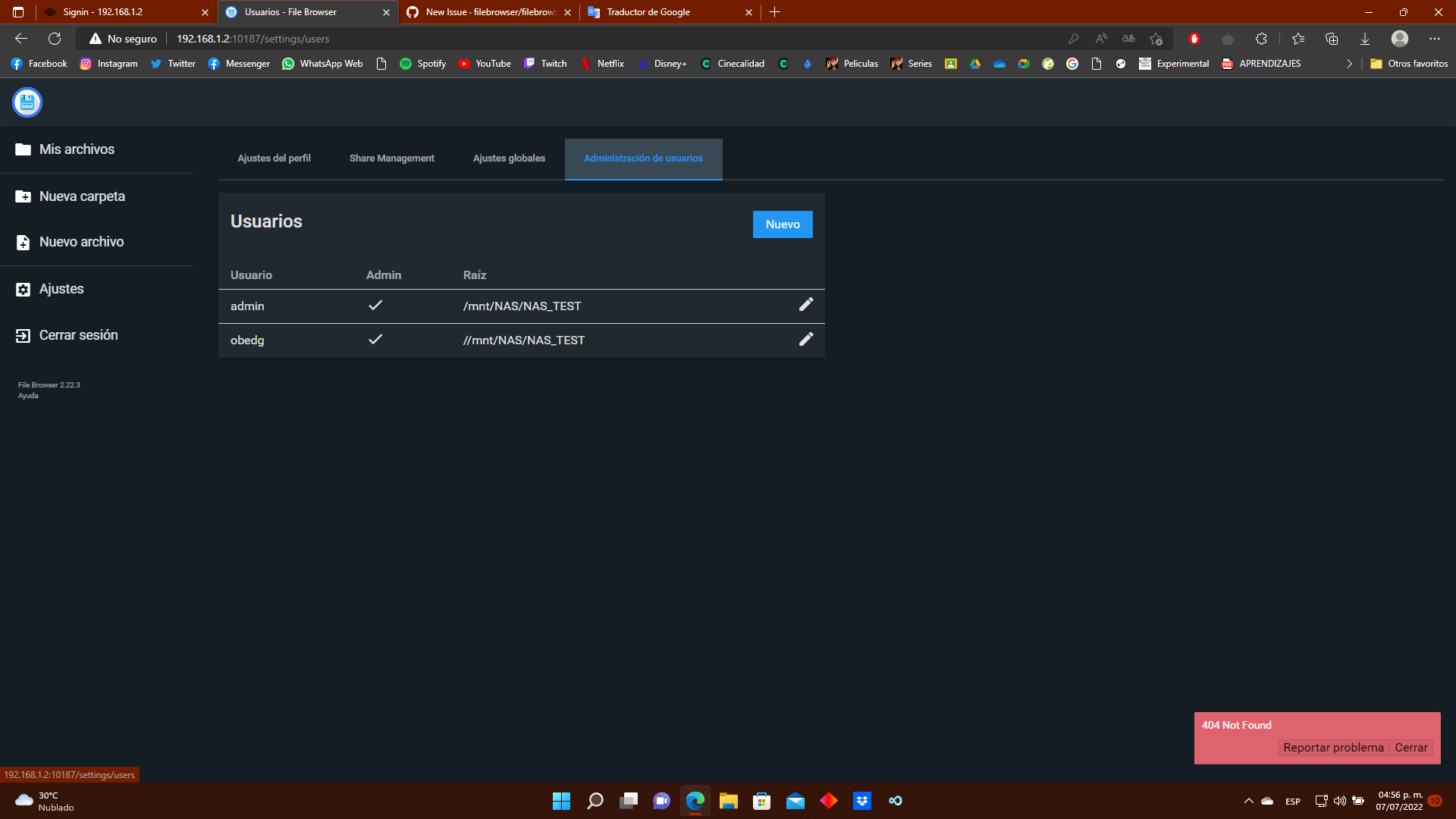Open "Nueva carpeta" from the sidebar

tap(81, 196)
